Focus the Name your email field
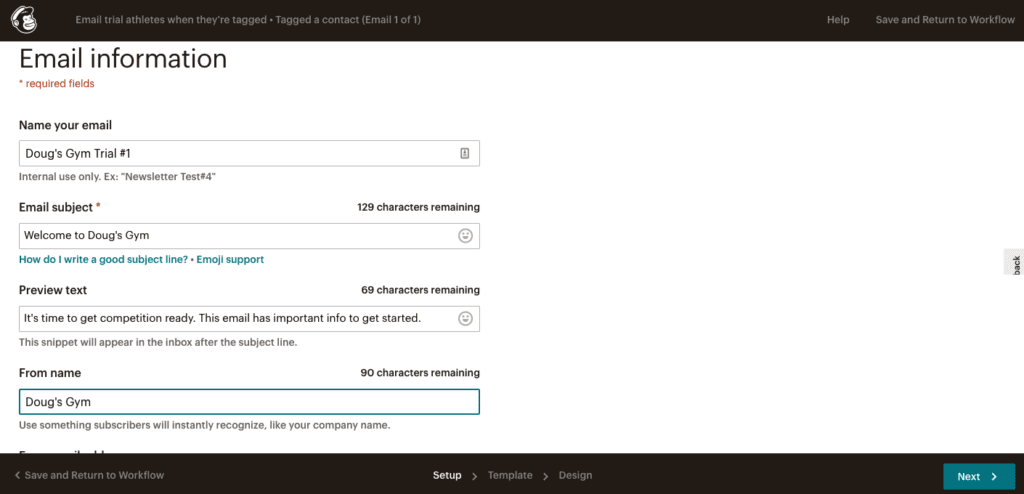Screen dimensions: 1024x494 [249, 153]
